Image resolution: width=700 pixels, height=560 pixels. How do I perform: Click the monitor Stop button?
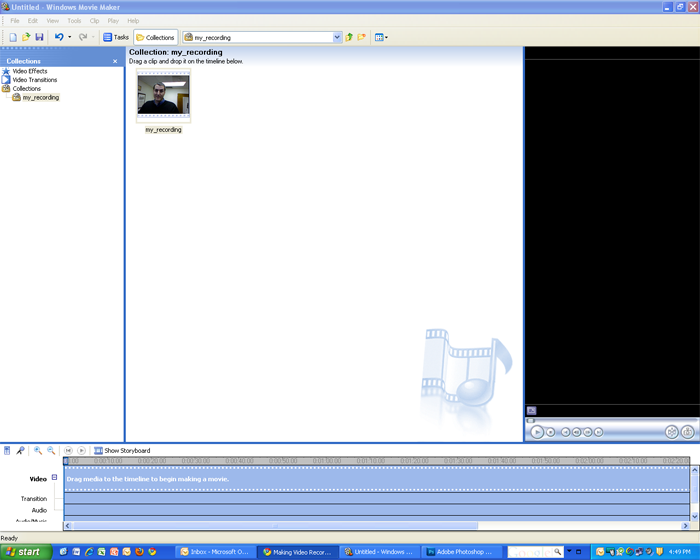tap(551, 432)
